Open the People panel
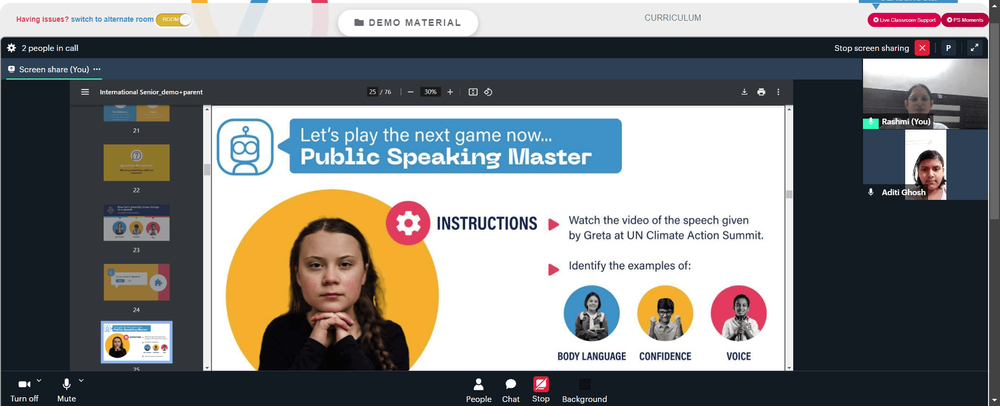The height and width of the screenshot is (406, 1000). pos(478,391)
